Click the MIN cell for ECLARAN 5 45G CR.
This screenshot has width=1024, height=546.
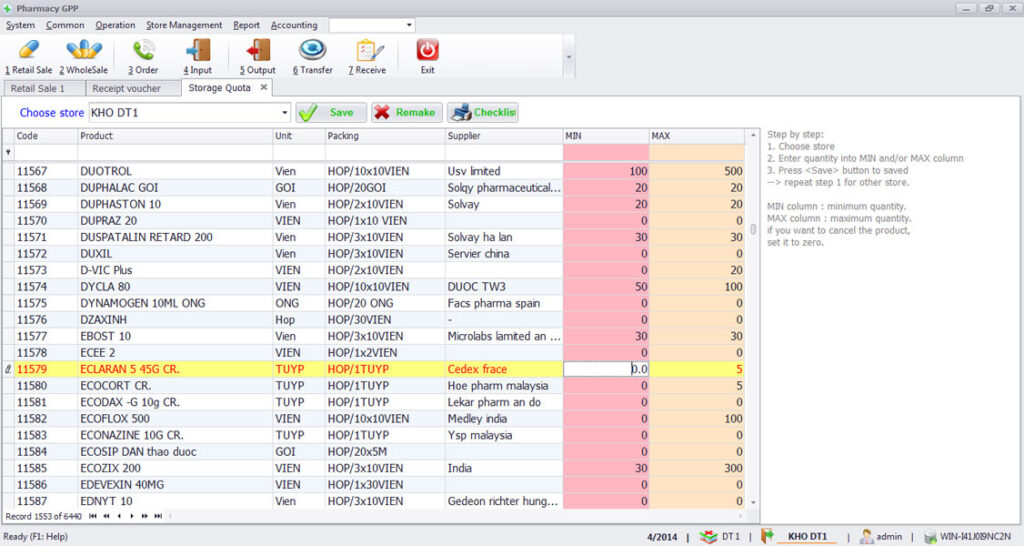[x=606, y=369]
